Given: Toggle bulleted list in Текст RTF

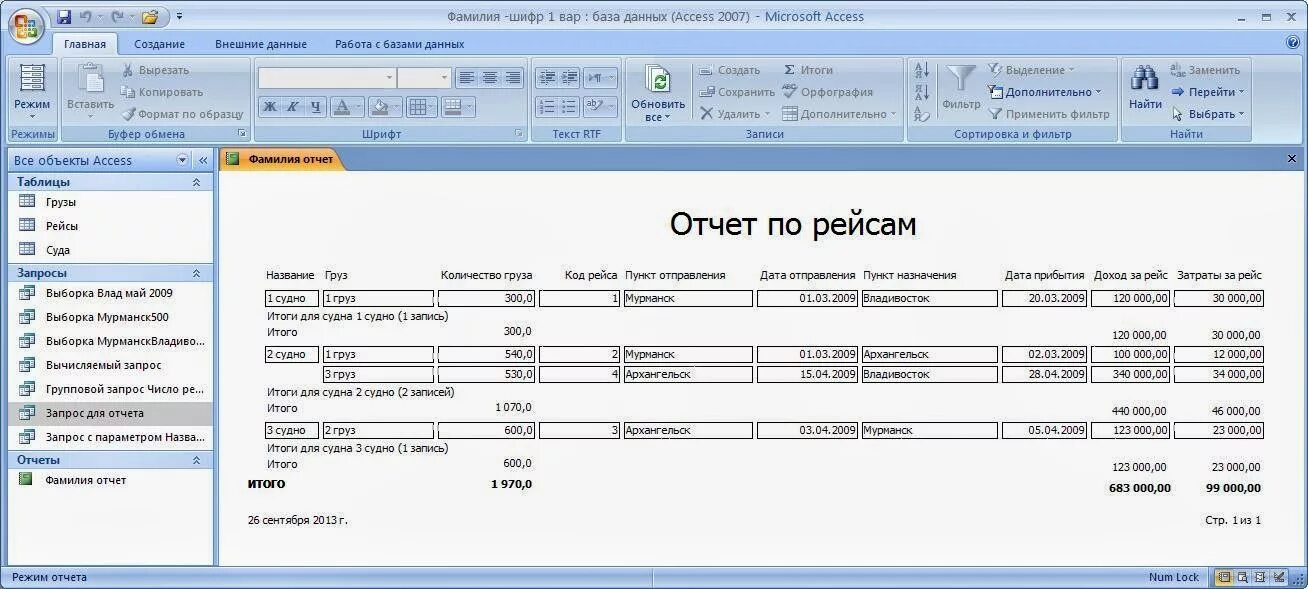Looking at the screenshot, I should tap(570, 107).
